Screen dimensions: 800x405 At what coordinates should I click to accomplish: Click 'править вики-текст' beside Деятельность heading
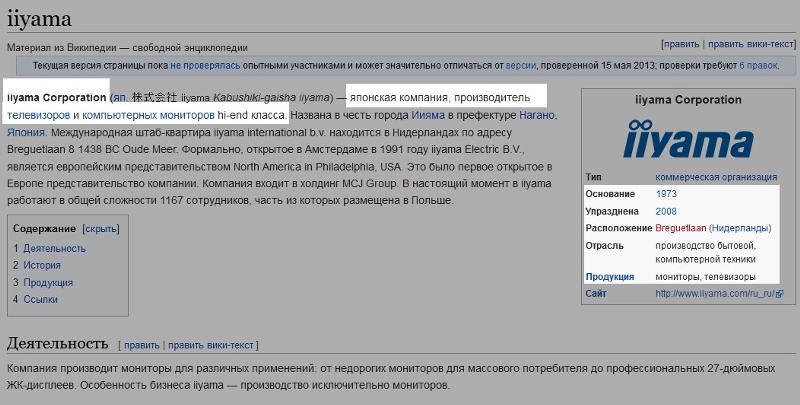pyautogui.click(x=211, y=345)
